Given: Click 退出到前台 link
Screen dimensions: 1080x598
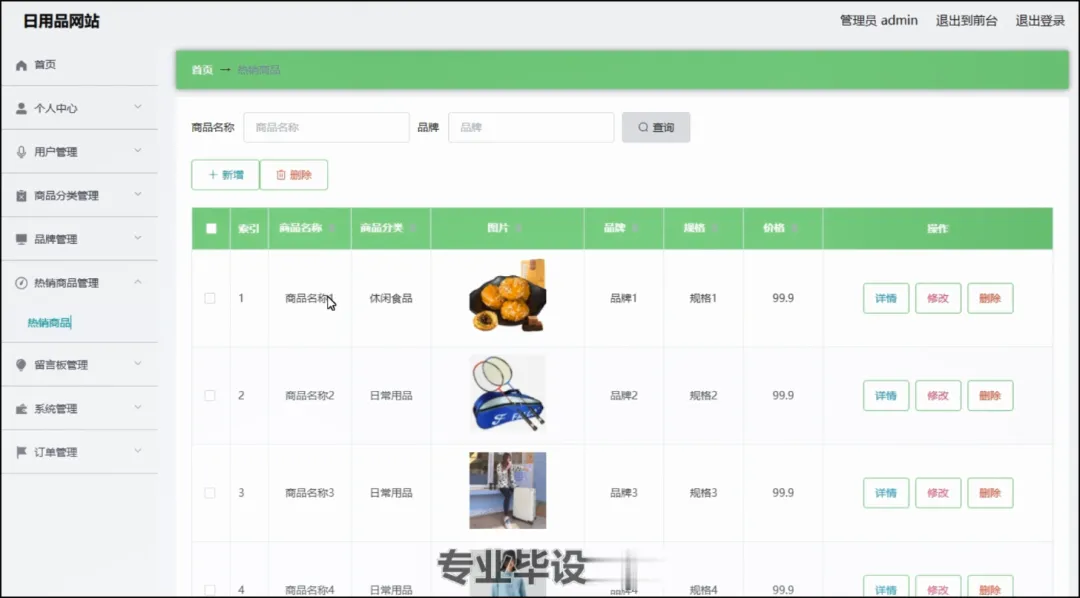Looking at the screenshot, I should pos(966,21).
